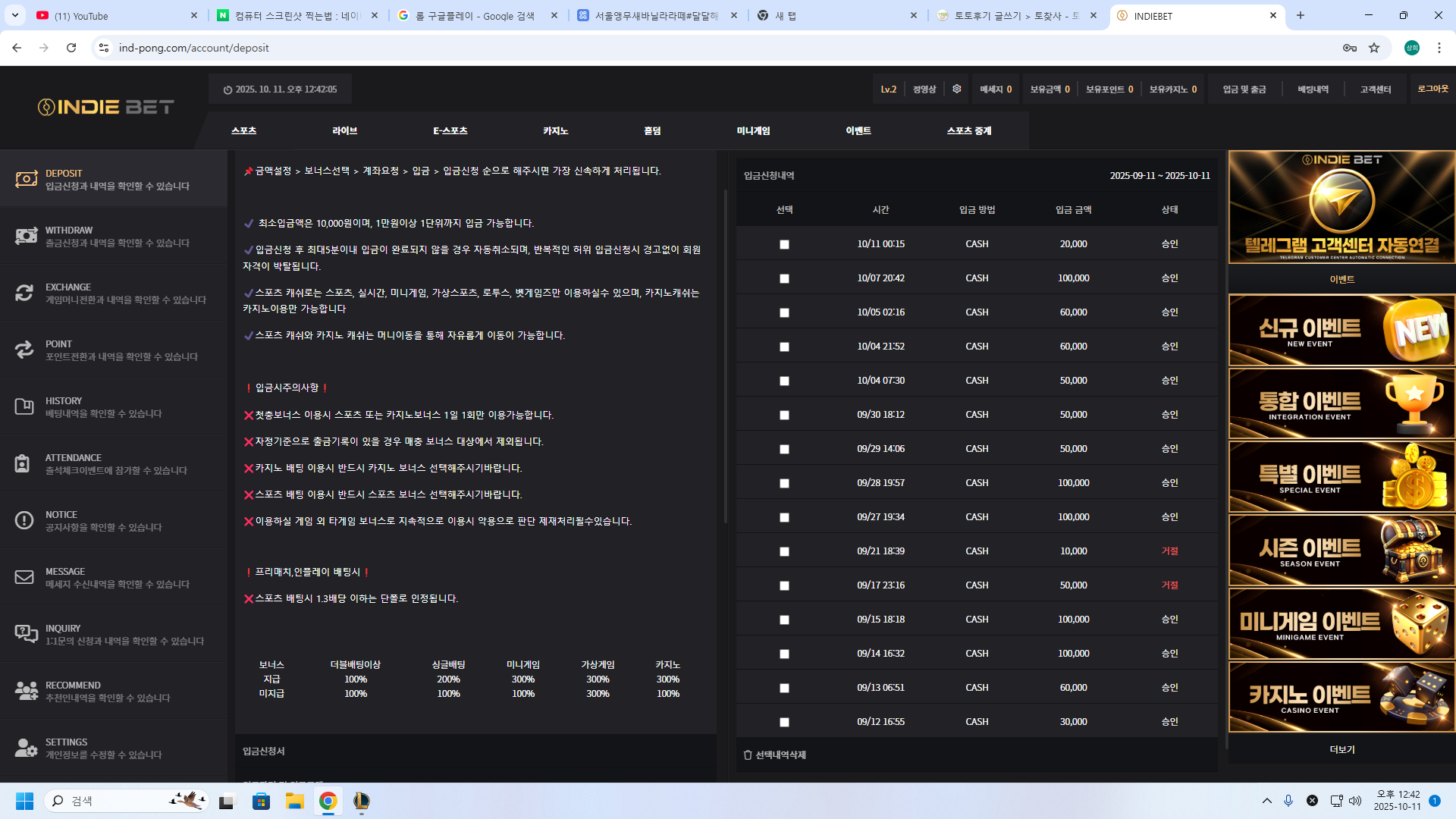The width and height of the screenshot is (1456, 819).
Task: Open HISTORY folder icon in sidebar
Action: pos(24,406)
